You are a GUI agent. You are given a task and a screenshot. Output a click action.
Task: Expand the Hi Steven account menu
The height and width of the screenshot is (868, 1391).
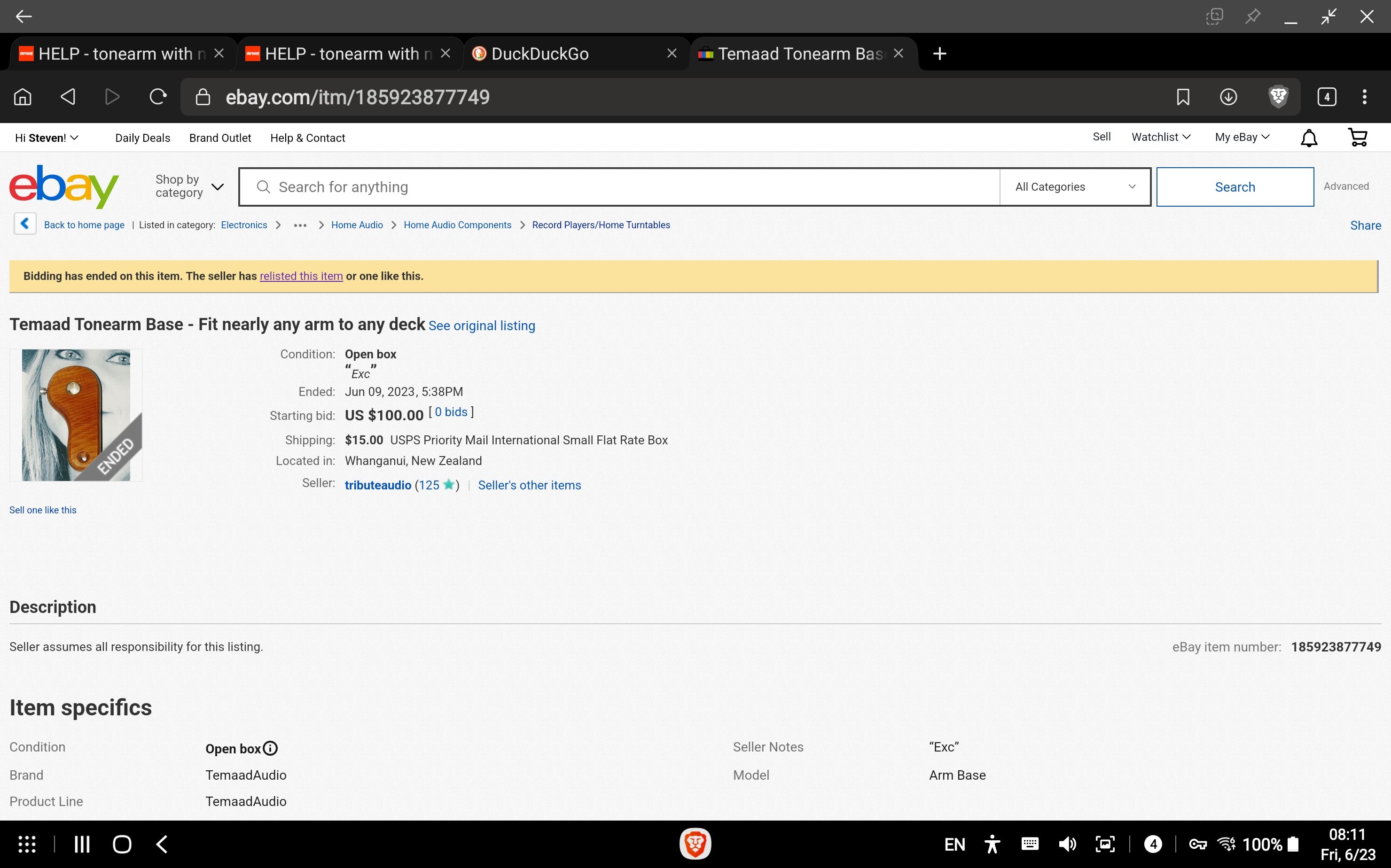click(x=47, y=138)
